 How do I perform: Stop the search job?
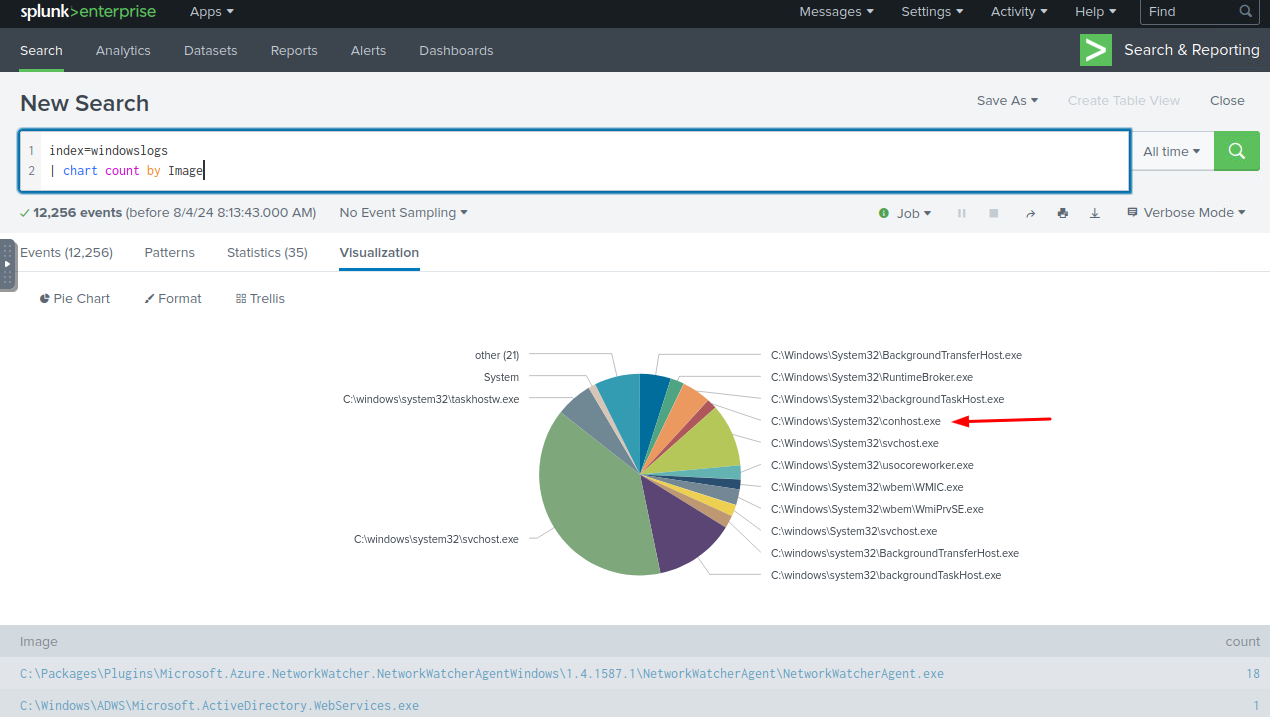(x=994, y=213)
